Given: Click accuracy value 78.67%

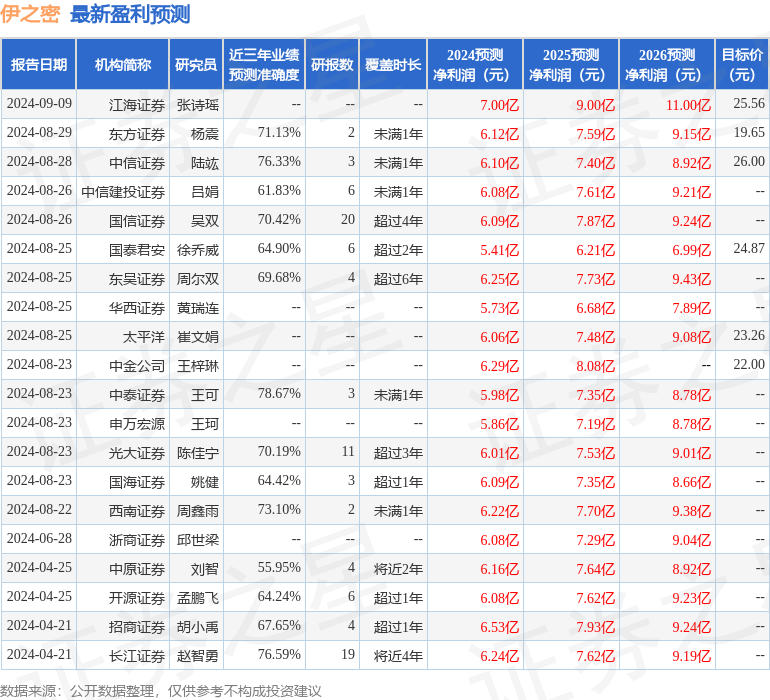Looking at the screenshot, I should [279, 393].
